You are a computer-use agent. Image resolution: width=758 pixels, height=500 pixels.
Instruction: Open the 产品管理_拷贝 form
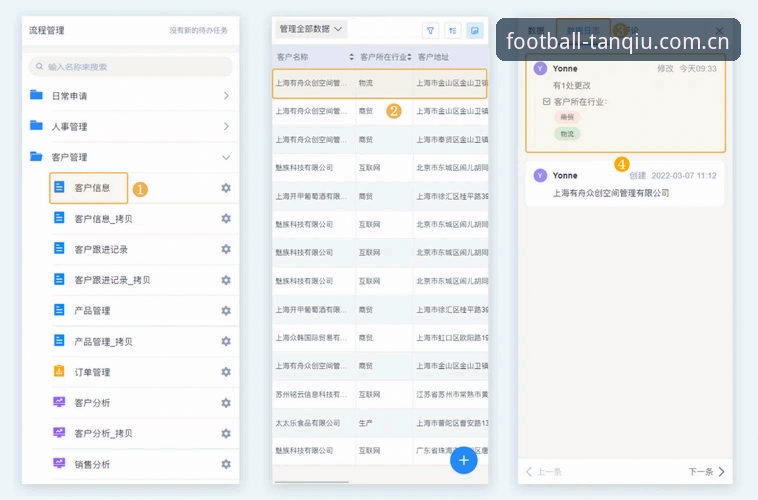(103, 341)
